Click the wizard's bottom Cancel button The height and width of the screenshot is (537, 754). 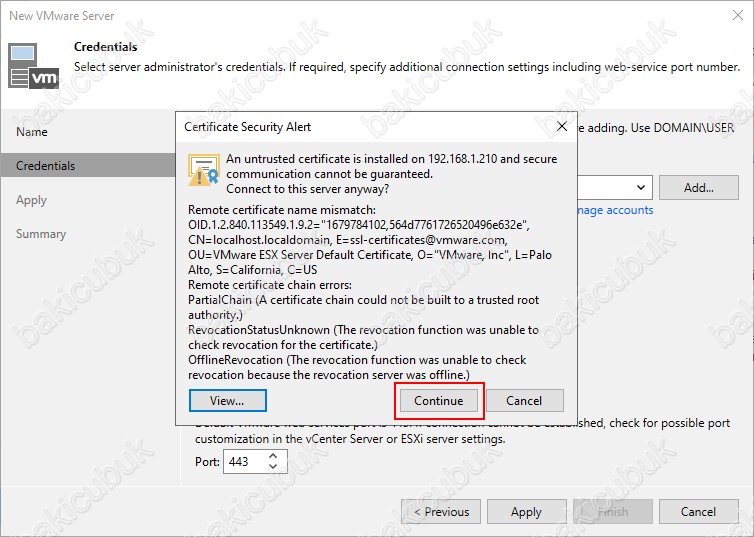[x=699, y=512]
